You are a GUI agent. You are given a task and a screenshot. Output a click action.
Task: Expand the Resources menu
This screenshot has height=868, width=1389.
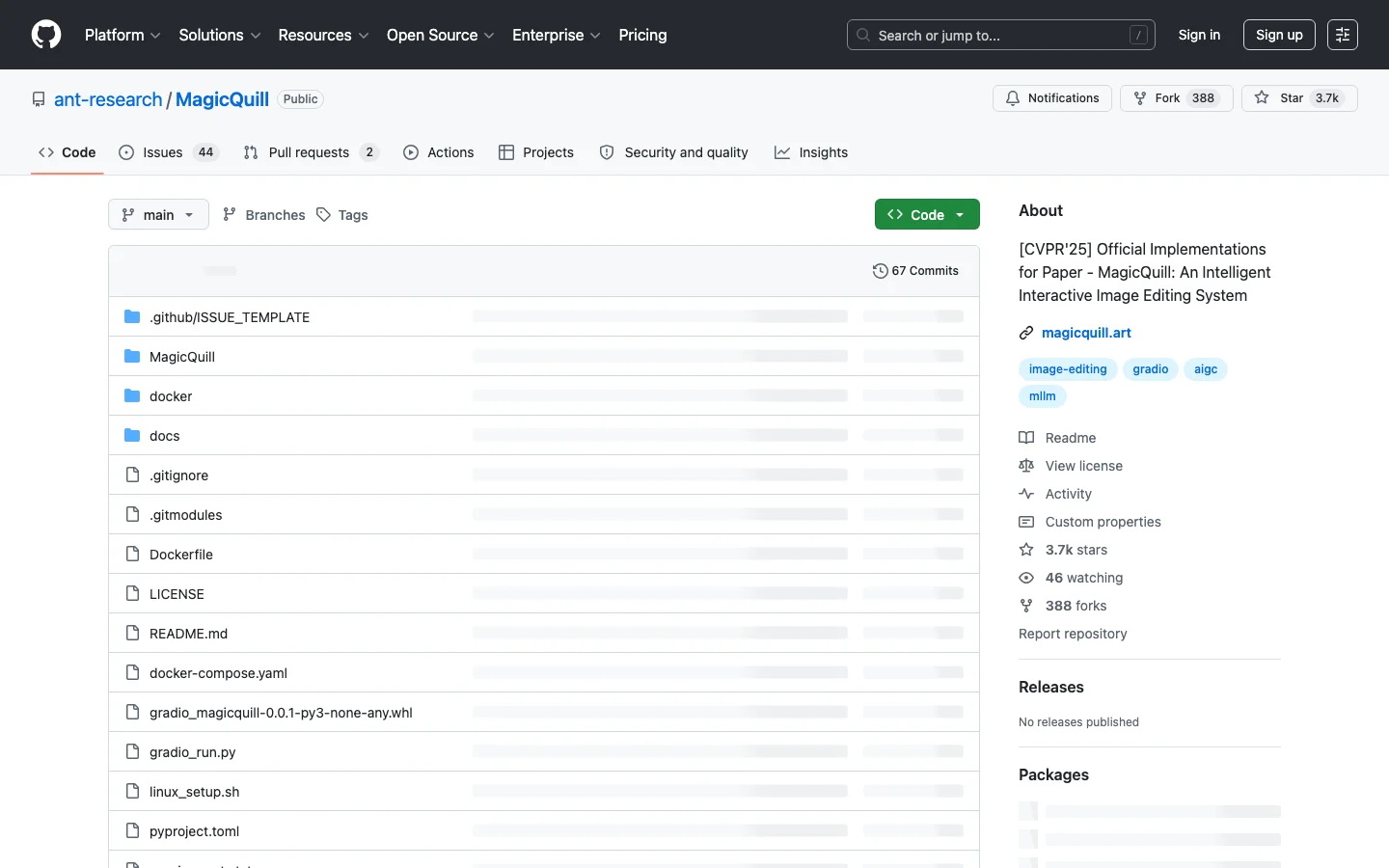coord(323,35)
